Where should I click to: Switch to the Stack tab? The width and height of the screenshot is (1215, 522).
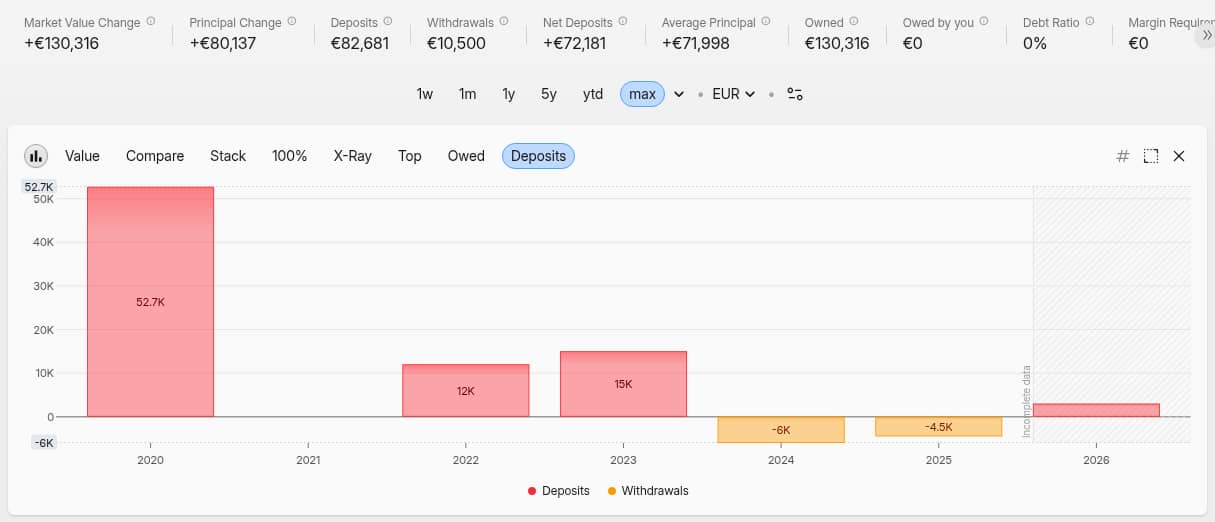tap(228, 156)
